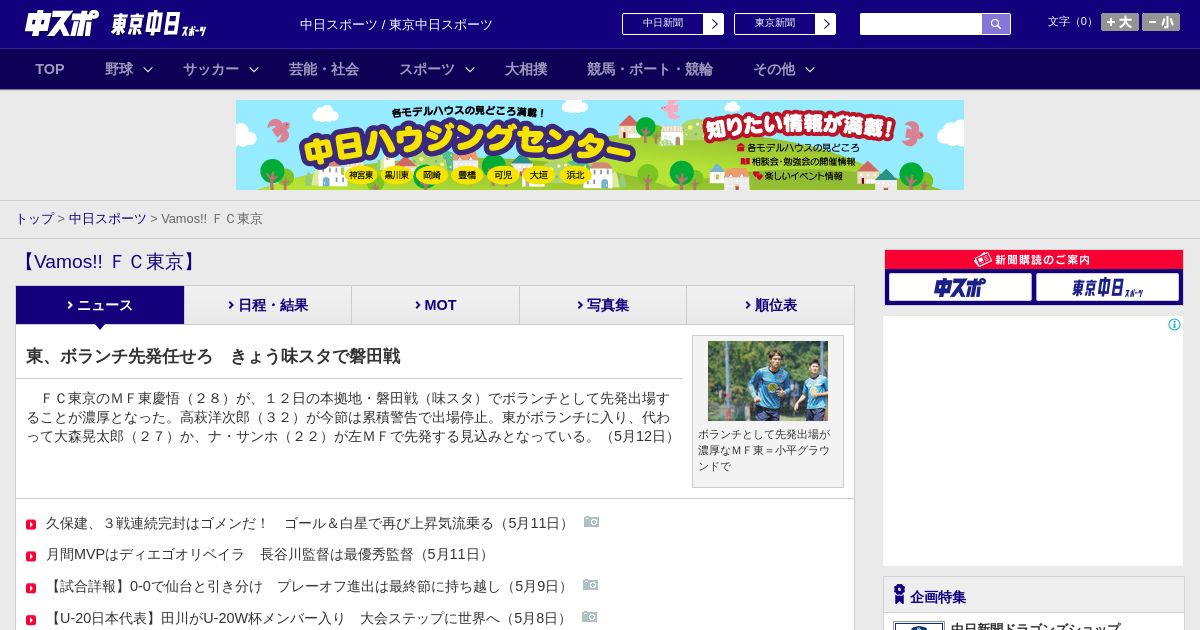Click camera icon beside 試合詳報 article

[590, 585]
